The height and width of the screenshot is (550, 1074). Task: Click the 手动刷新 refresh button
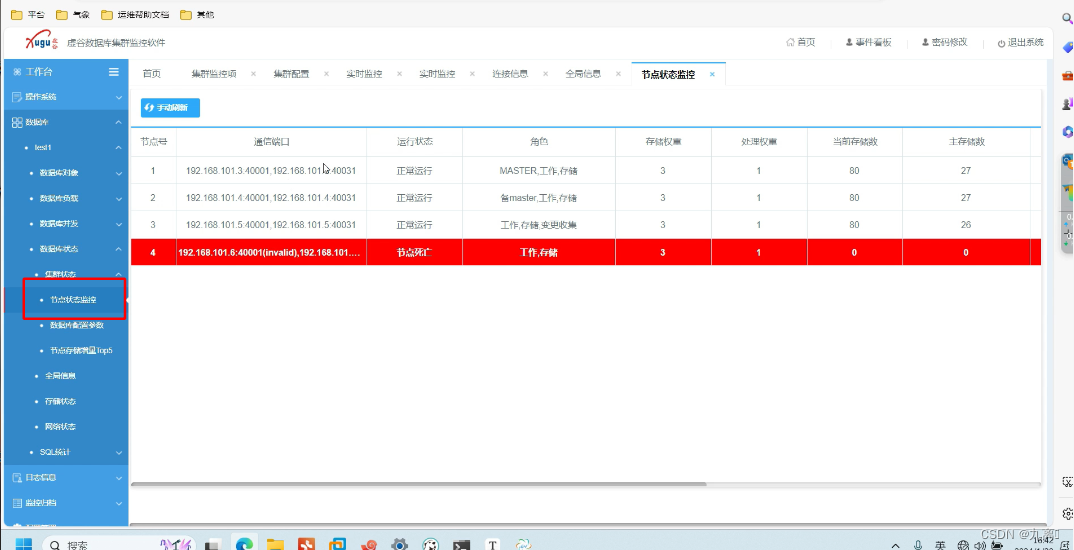coord(171,108)
